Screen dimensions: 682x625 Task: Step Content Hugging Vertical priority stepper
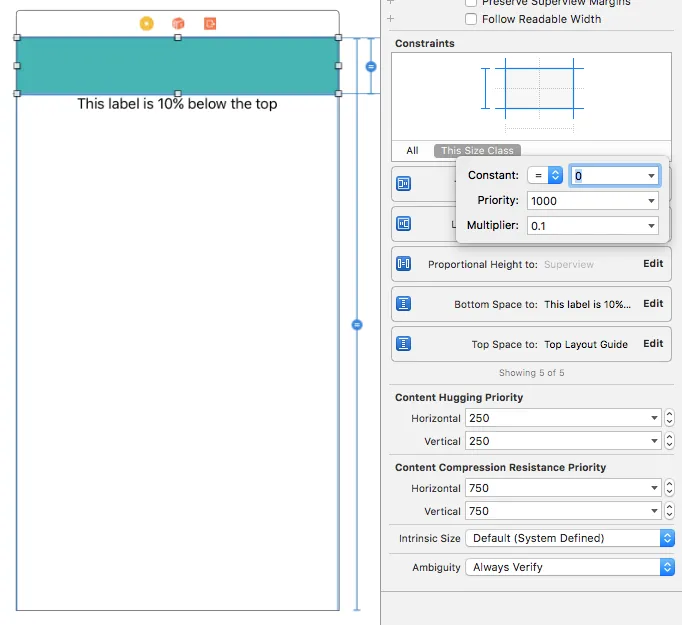pyautogui.click(x=669, y=441)
